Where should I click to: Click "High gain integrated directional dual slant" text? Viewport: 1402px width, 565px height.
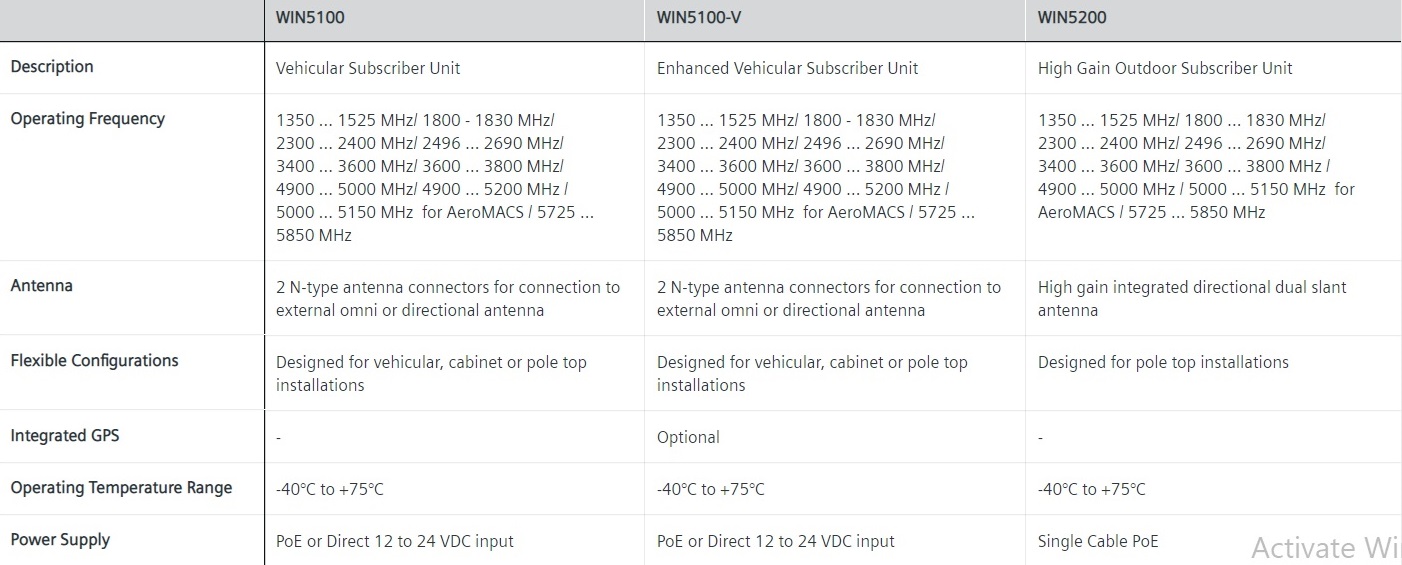click(x=1192, y=287)
